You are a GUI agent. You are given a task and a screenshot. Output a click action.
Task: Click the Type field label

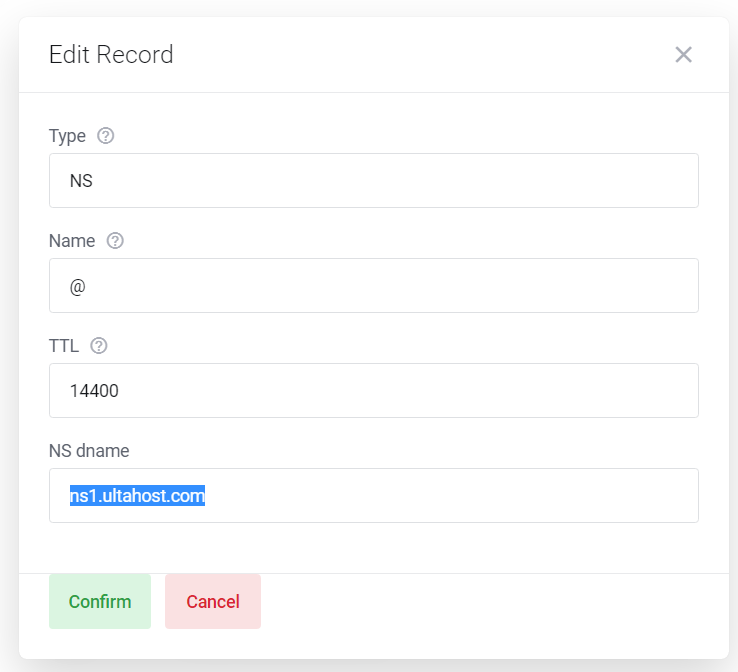point(67,136)
